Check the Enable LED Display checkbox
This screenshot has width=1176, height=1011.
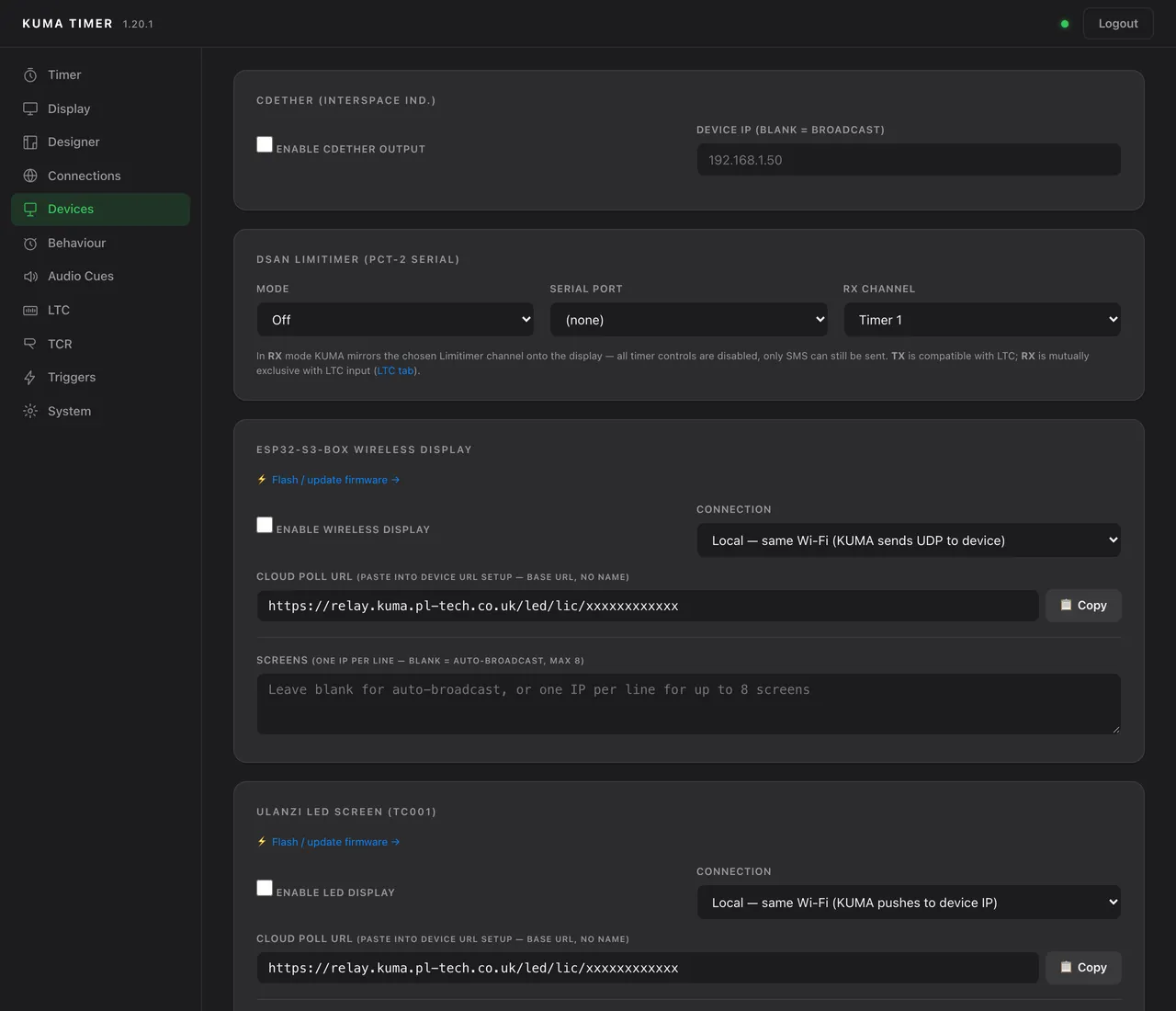[265, 888]
